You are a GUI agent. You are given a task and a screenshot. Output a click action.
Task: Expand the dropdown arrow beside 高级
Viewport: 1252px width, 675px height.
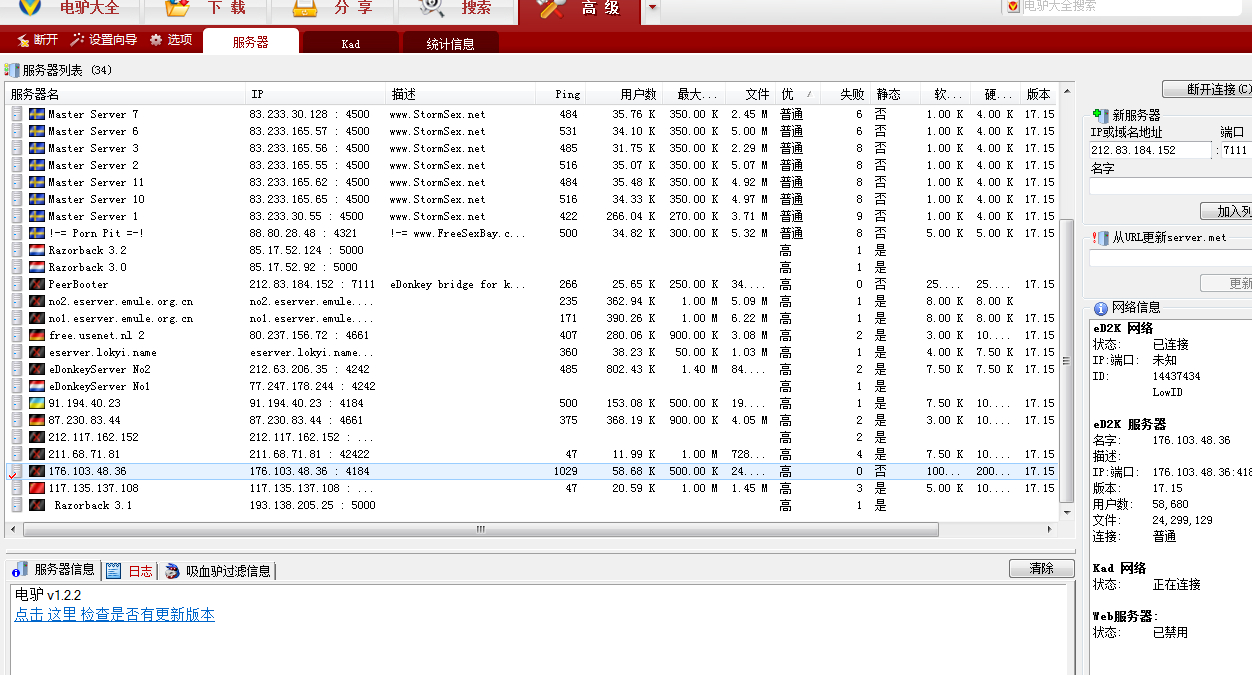coord(652,8)
